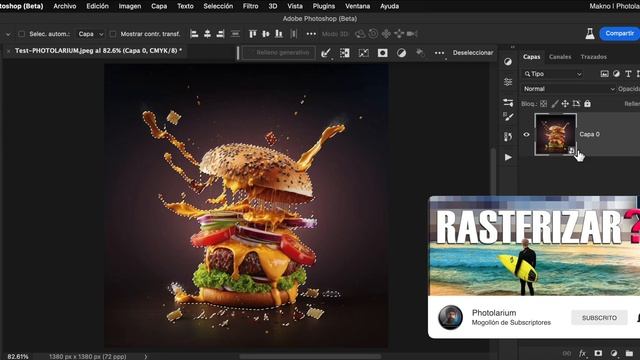The width and height of the screenshot is (640, 360).
Task: Toggle lock image pixels brush icon
Action: tap(554, 104)
